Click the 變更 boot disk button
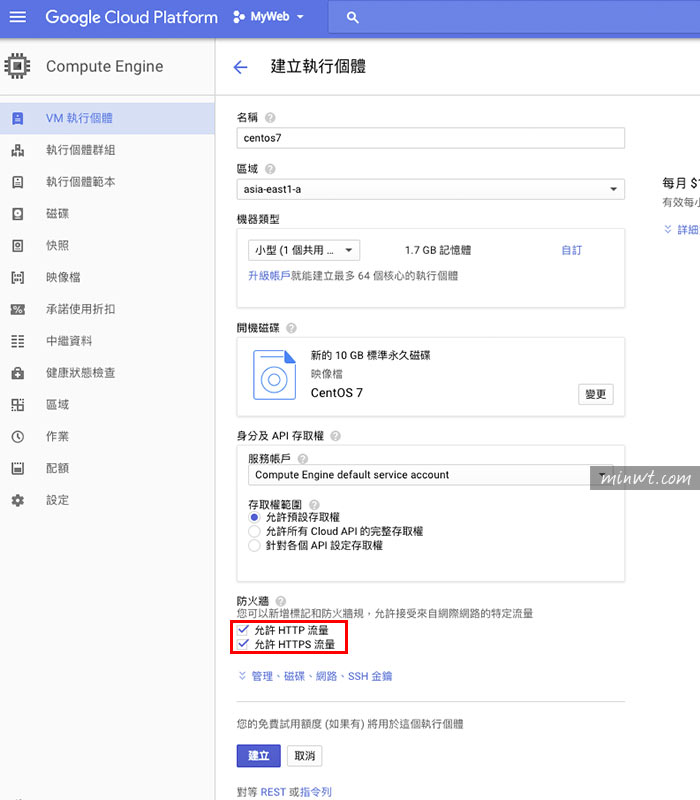Screen dimensions: 700x800 click(x=595, y=394)
